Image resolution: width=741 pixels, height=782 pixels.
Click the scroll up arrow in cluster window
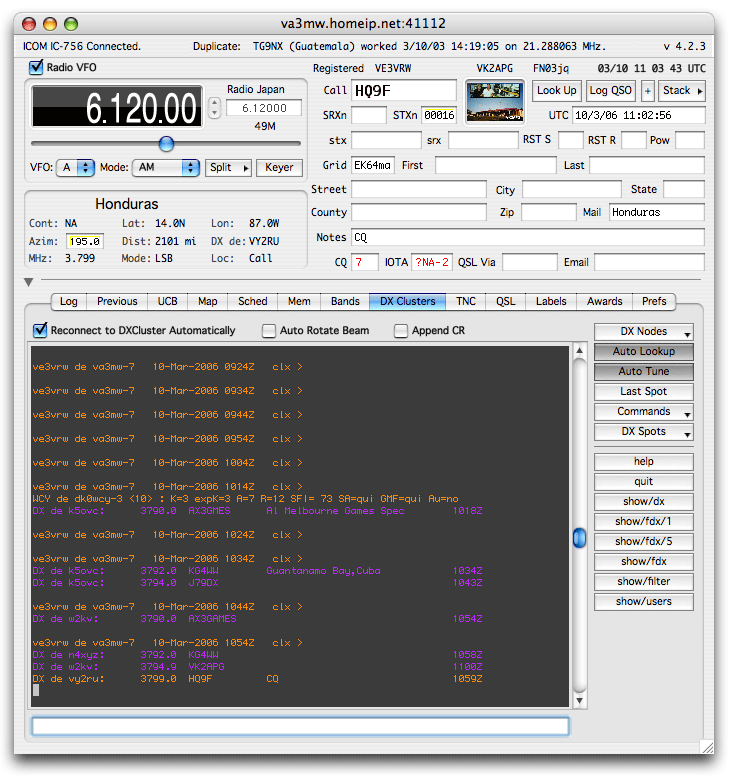(579, 351)
